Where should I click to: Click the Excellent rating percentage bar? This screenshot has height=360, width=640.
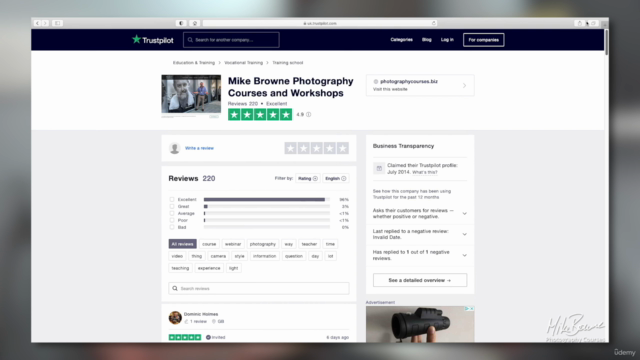[x=267, y=200]
